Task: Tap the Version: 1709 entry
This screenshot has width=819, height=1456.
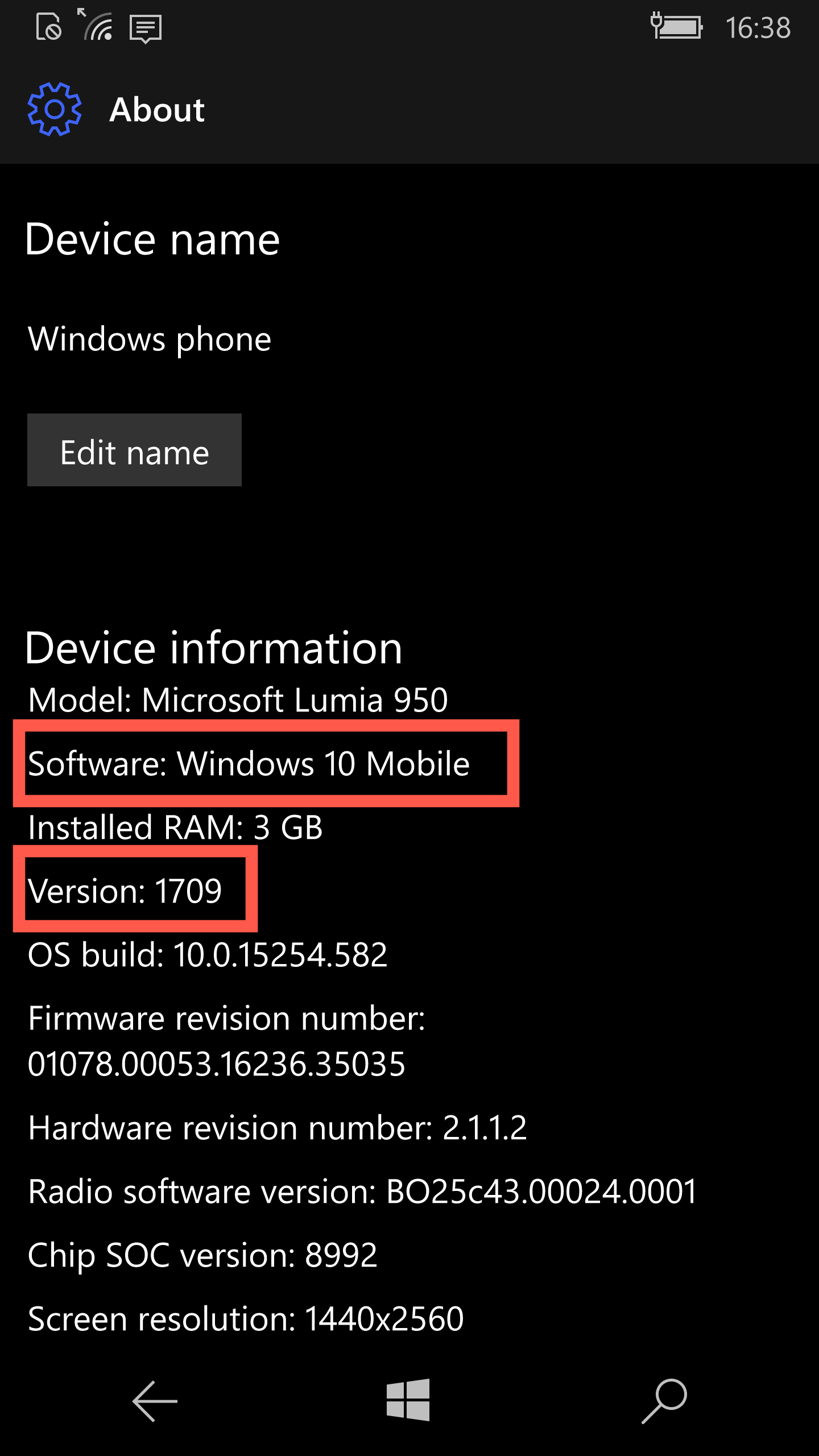Action: point(125,891)
